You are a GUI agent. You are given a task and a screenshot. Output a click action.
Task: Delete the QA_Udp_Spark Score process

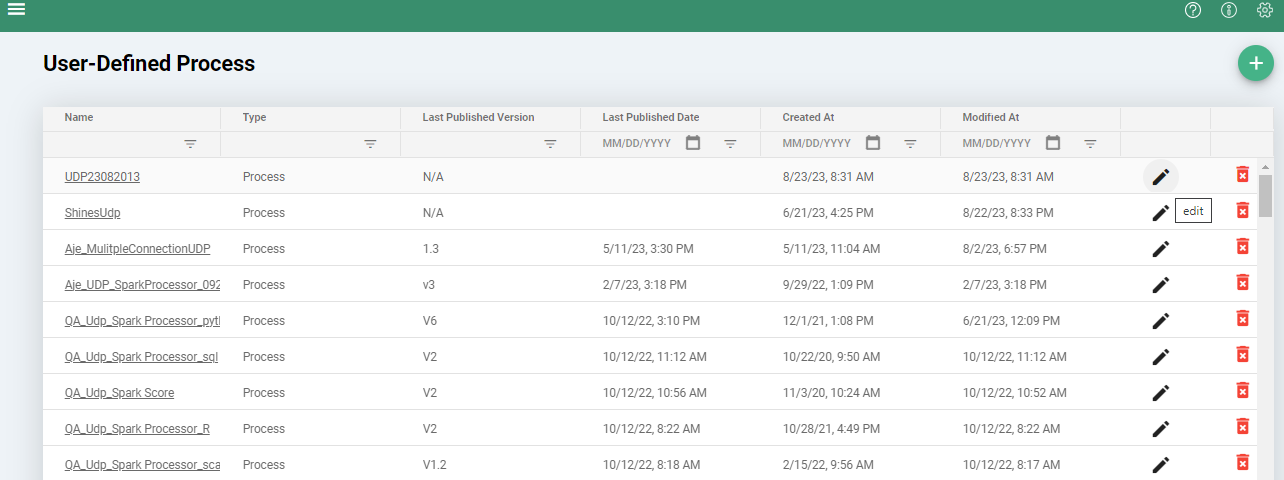[1242, 390]
